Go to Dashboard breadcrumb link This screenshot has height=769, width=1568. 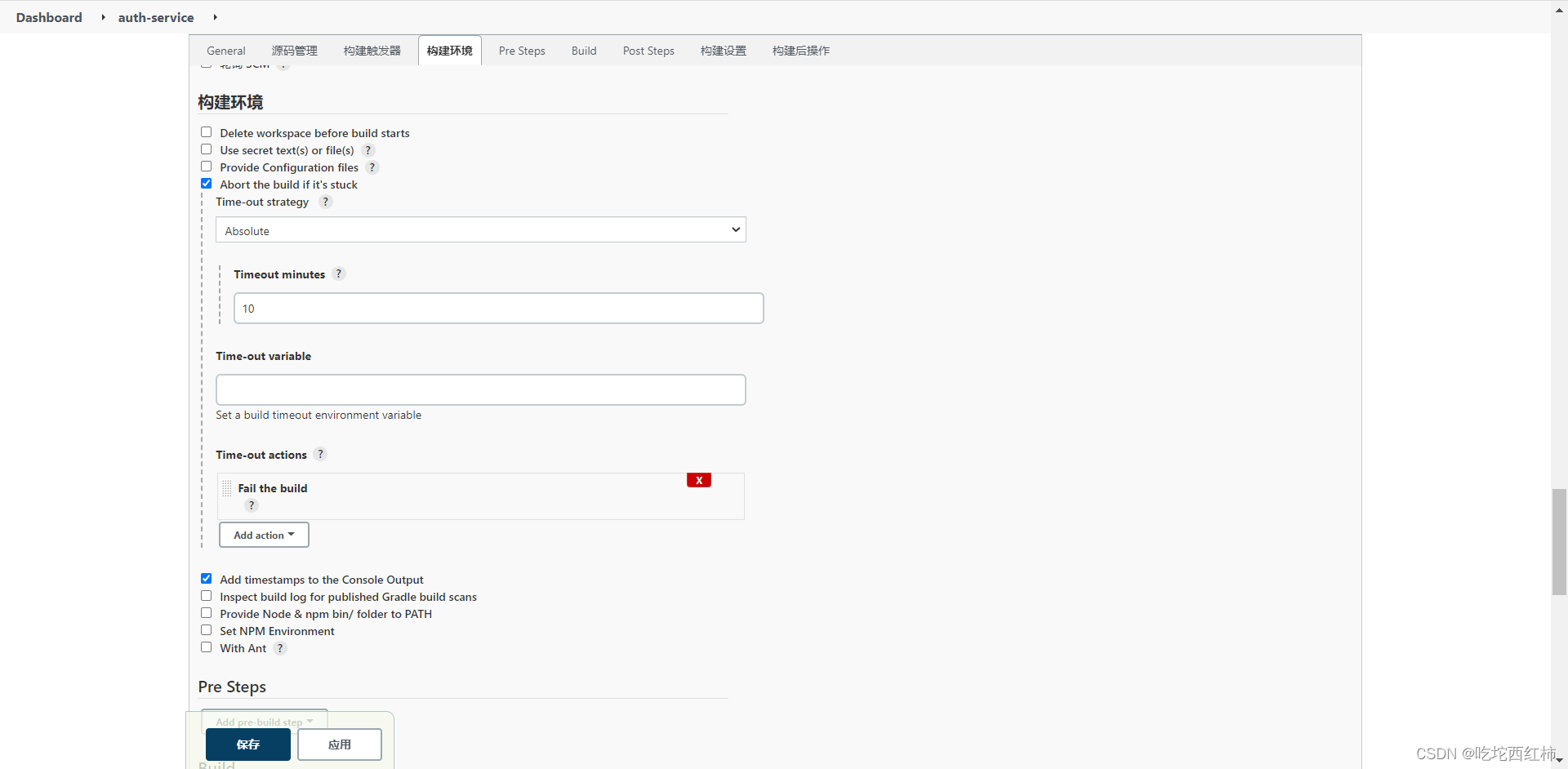pyautogui.click(x=49, y=17)
